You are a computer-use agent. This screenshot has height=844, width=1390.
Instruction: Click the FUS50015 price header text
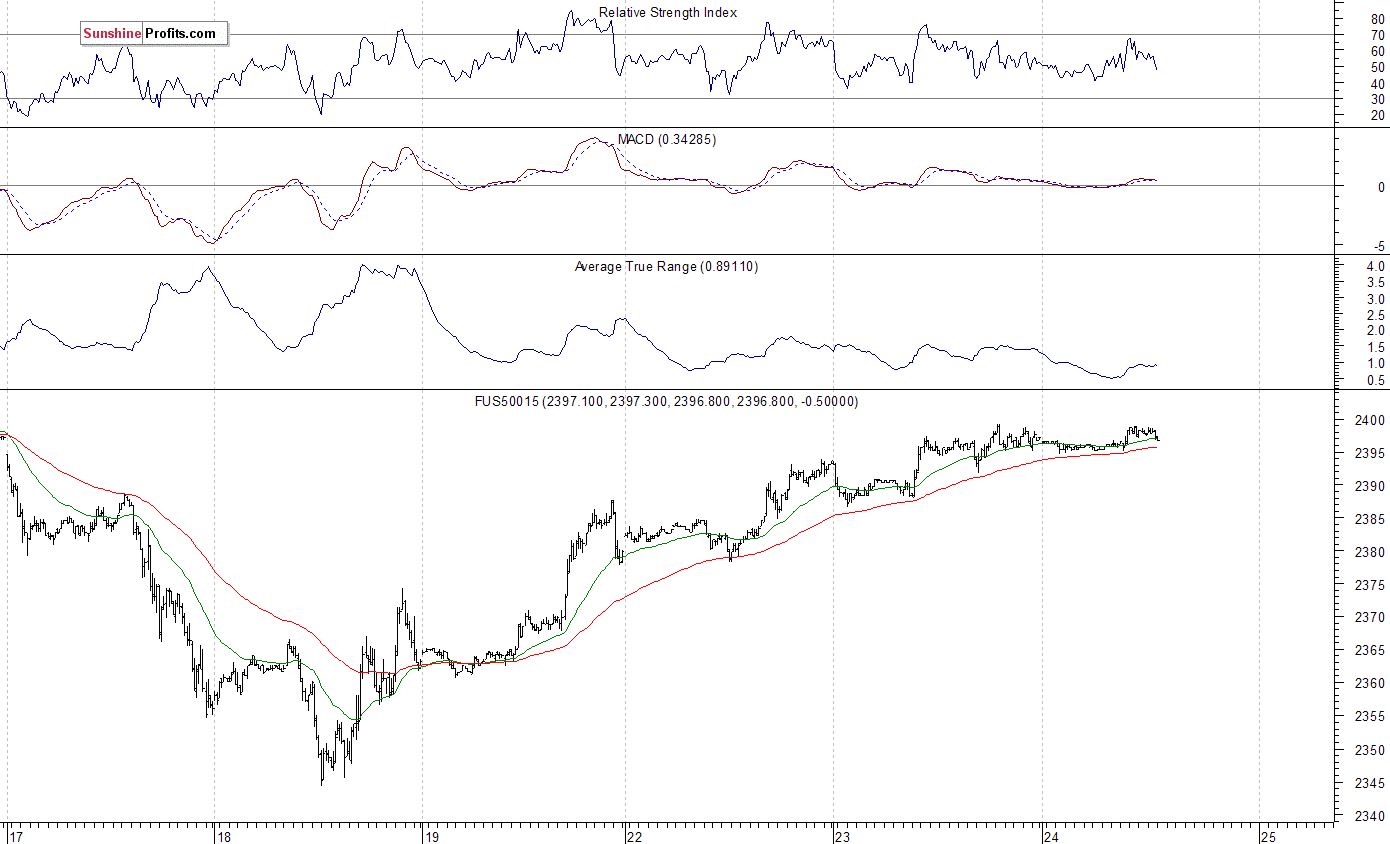[666, 401]
